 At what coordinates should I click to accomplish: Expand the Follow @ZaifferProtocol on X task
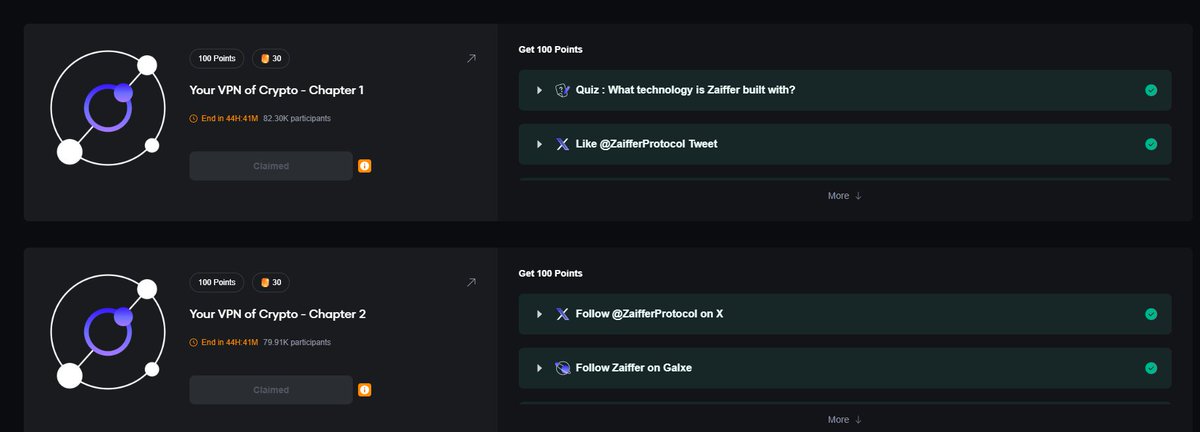pos(539,314)
